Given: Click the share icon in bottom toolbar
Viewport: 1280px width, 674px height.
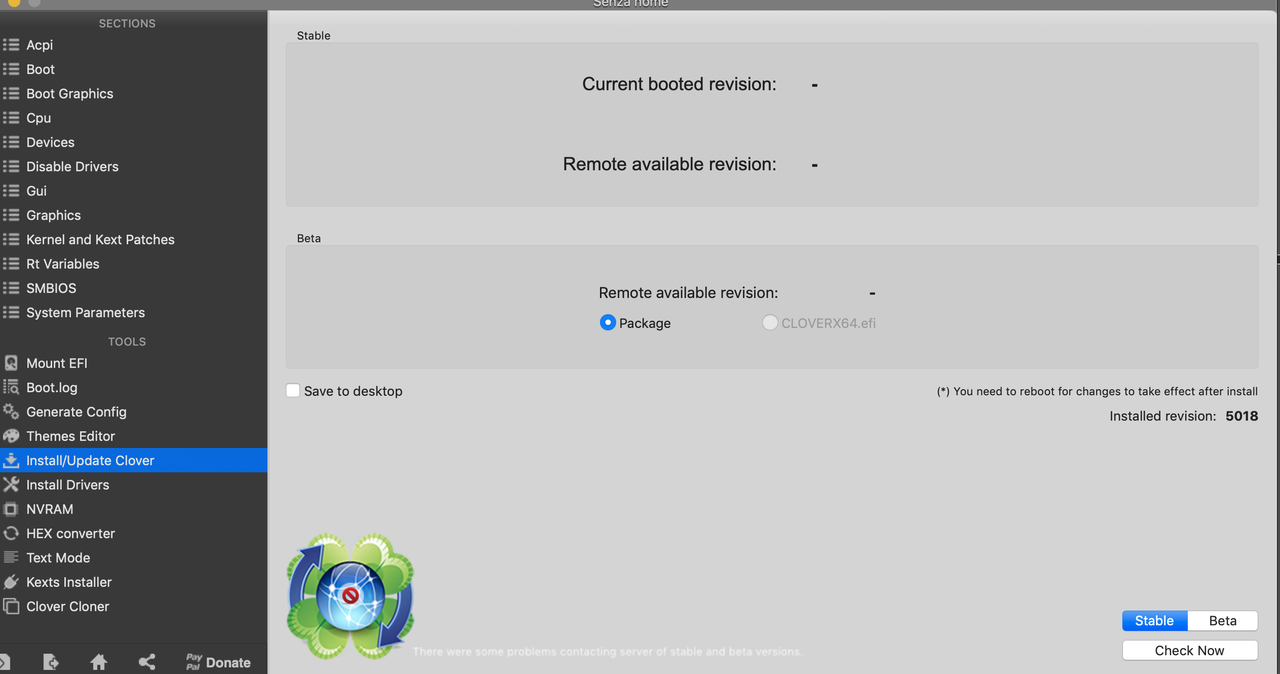Looking at the screenshot, I should (x=146, y=662).
